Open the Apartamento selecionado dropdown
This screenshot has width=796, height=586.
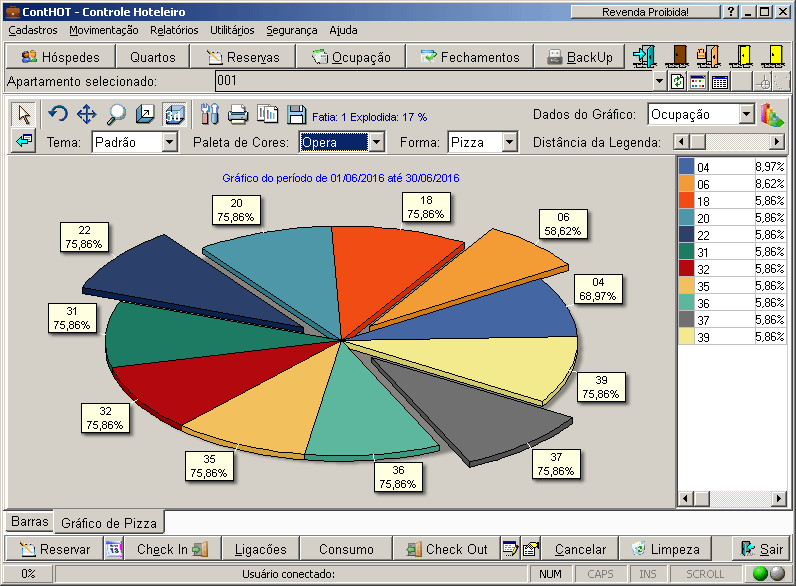(659, 81)
